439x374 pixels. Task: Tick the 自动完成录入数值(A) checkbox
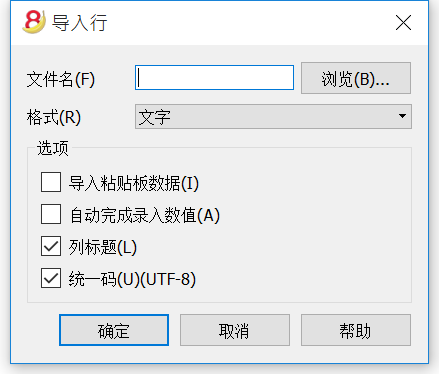tap(51, 214)
